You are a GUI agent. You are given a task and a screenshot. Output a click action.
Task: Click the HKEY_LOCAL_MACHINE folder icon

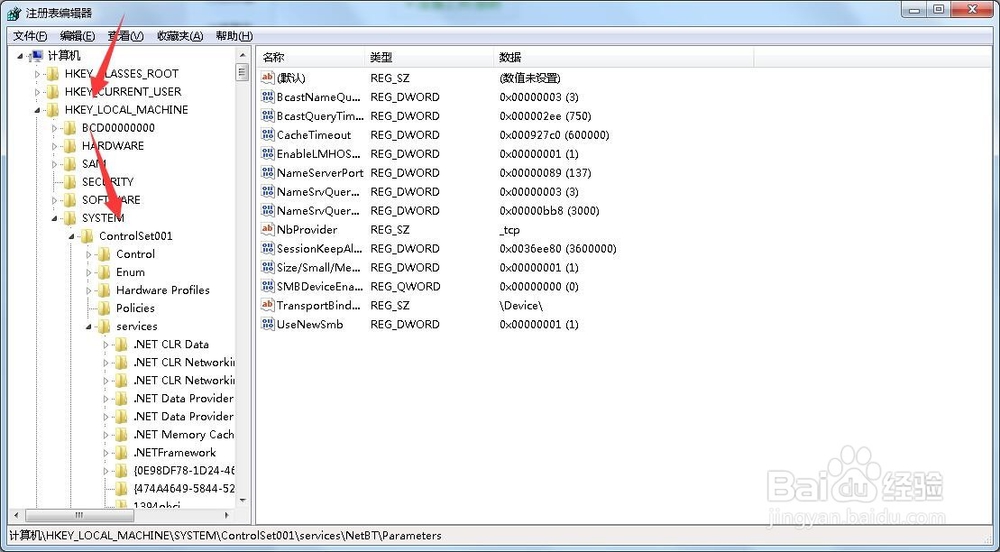(53, 110)
